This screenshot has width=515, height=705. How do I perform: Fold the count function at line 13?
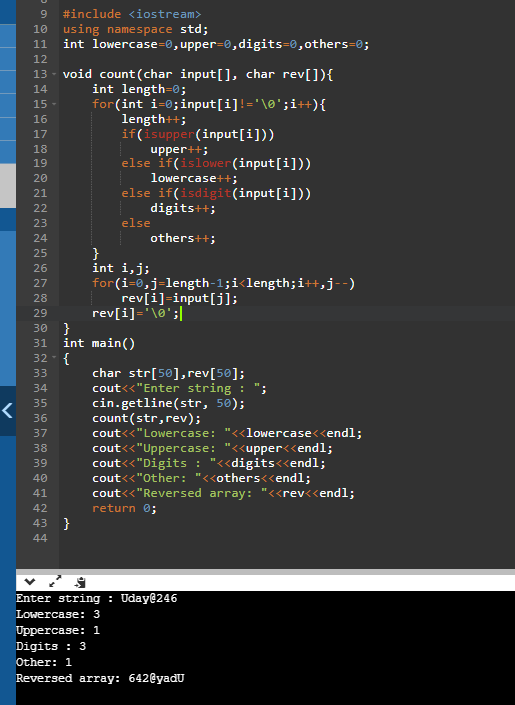click(x=54, y=74)
